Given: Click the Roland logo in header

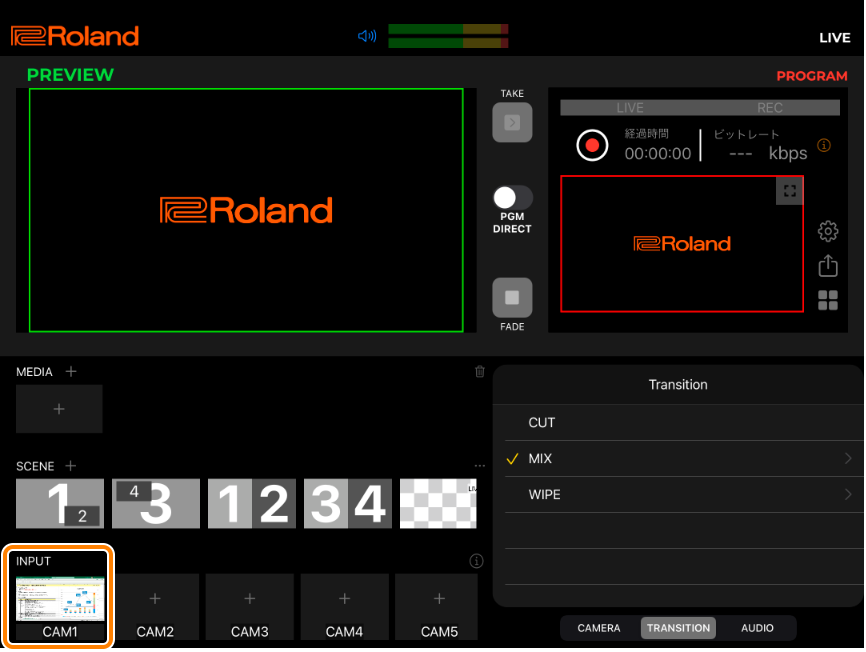Looking at the screenshot, I should [75, 36].
